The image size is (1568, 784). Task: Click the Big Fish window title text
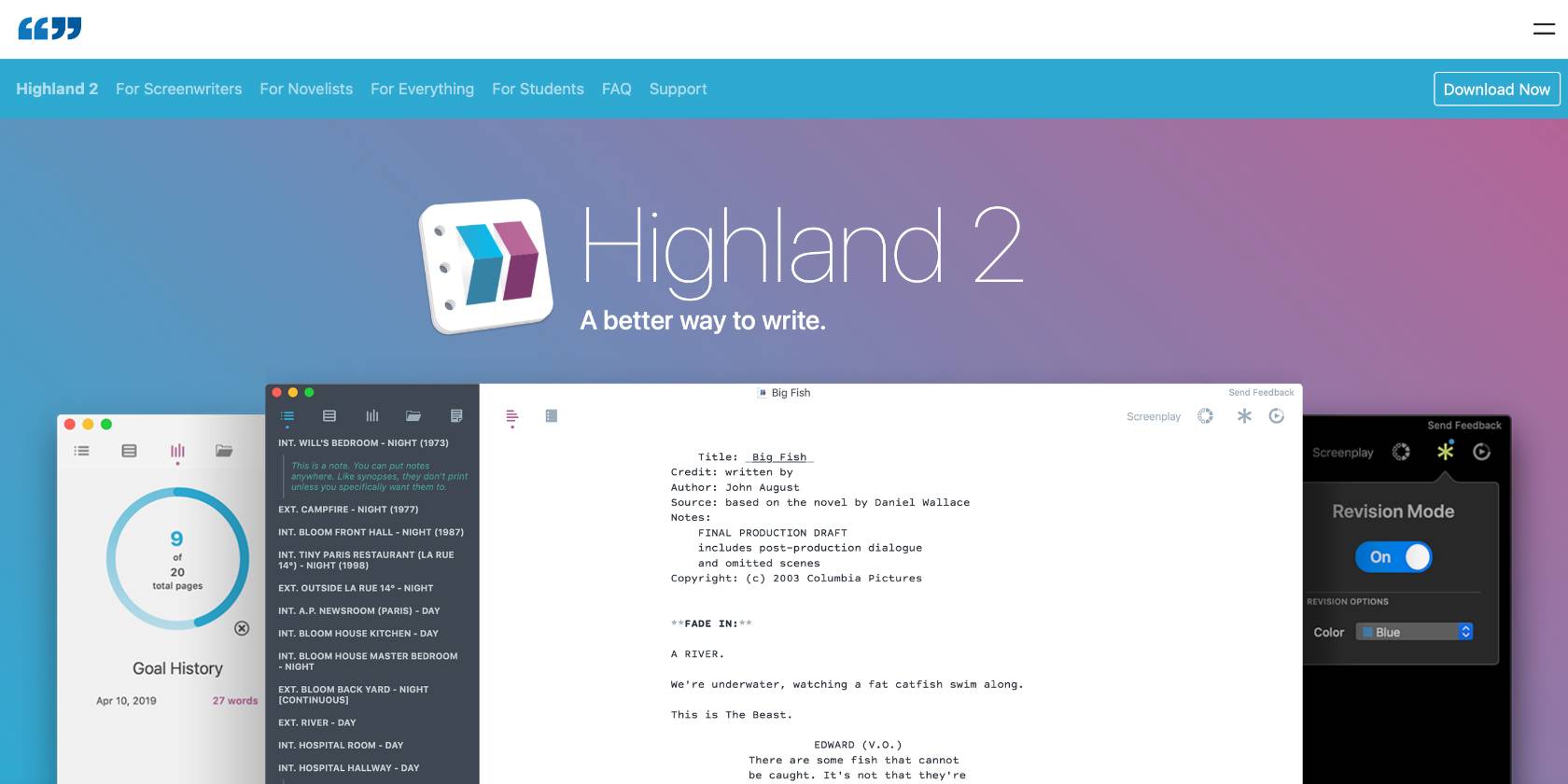(x=791, y=393)
